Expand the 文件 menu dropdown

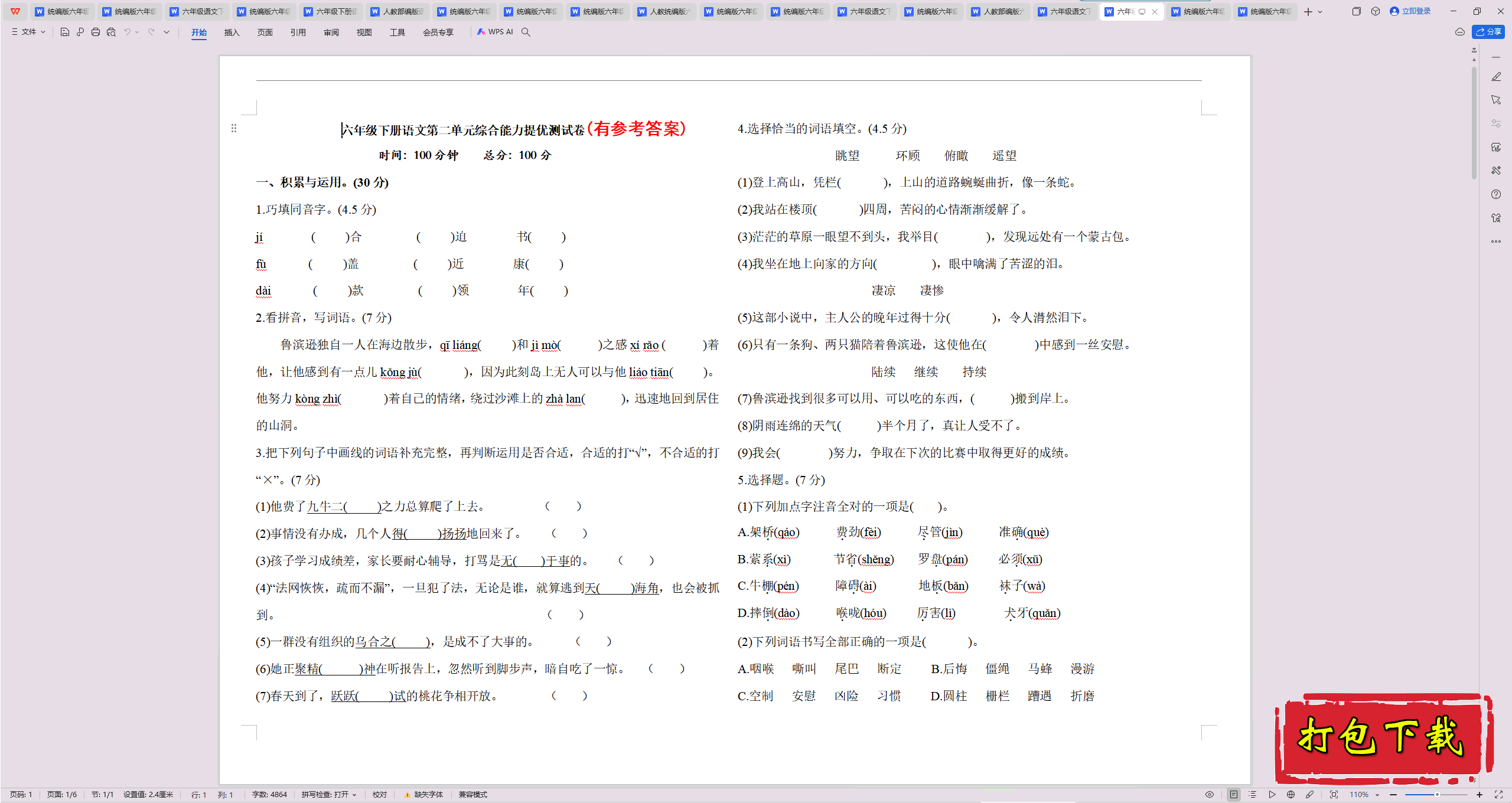28,32
